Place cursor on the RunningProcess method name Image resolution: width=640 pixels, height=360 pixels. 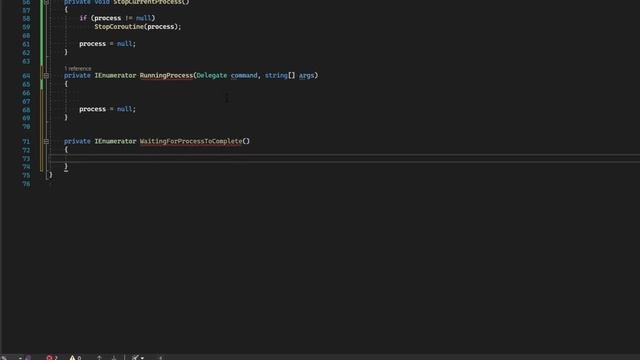tap(166, 76)
